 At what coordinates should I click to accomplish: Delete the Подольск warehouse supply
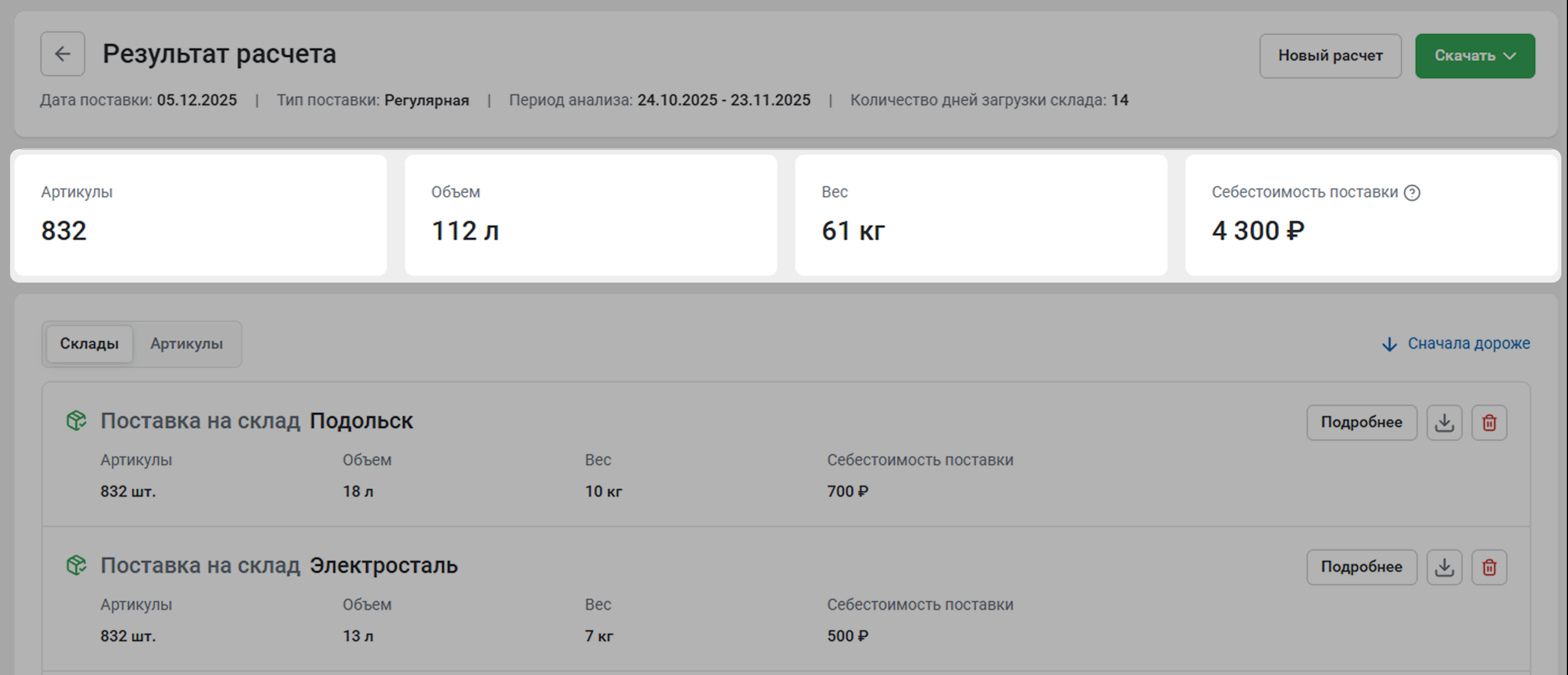tap(1489, 422)
